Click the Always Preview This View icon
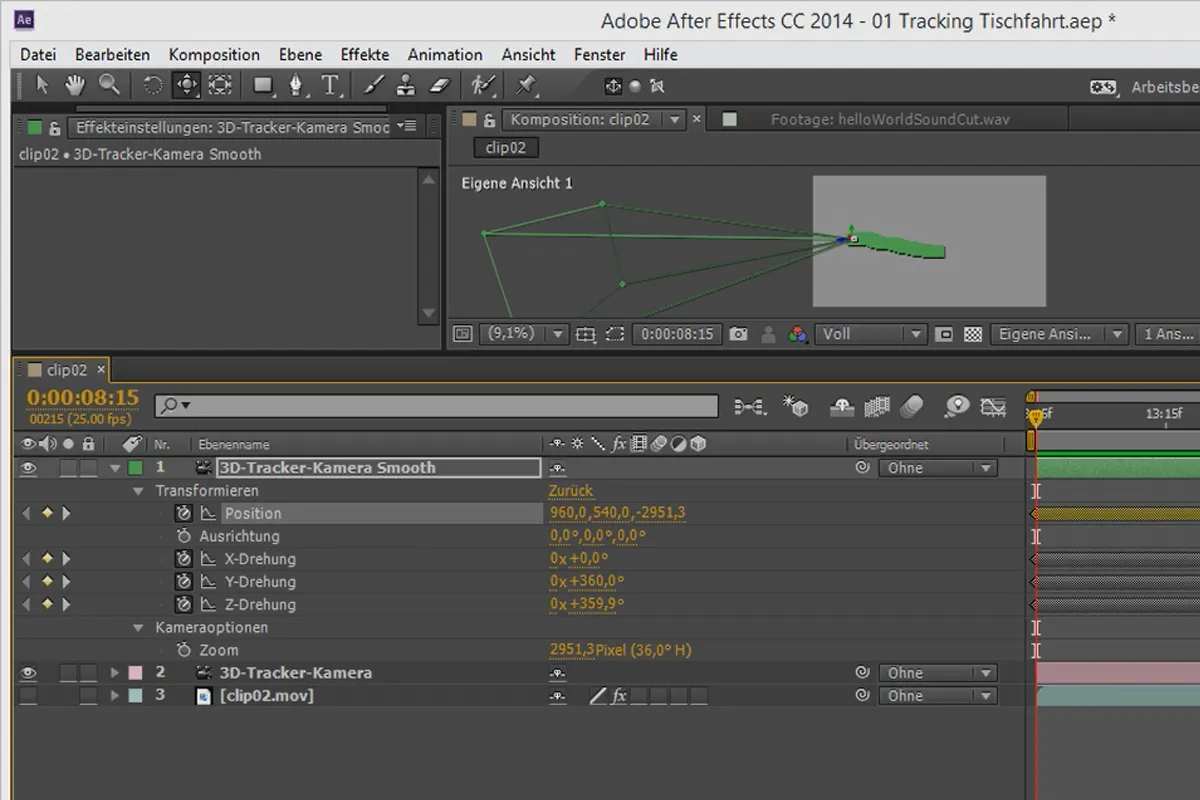The width and height of the screenshot is (1200, 800). coord(462,334)
